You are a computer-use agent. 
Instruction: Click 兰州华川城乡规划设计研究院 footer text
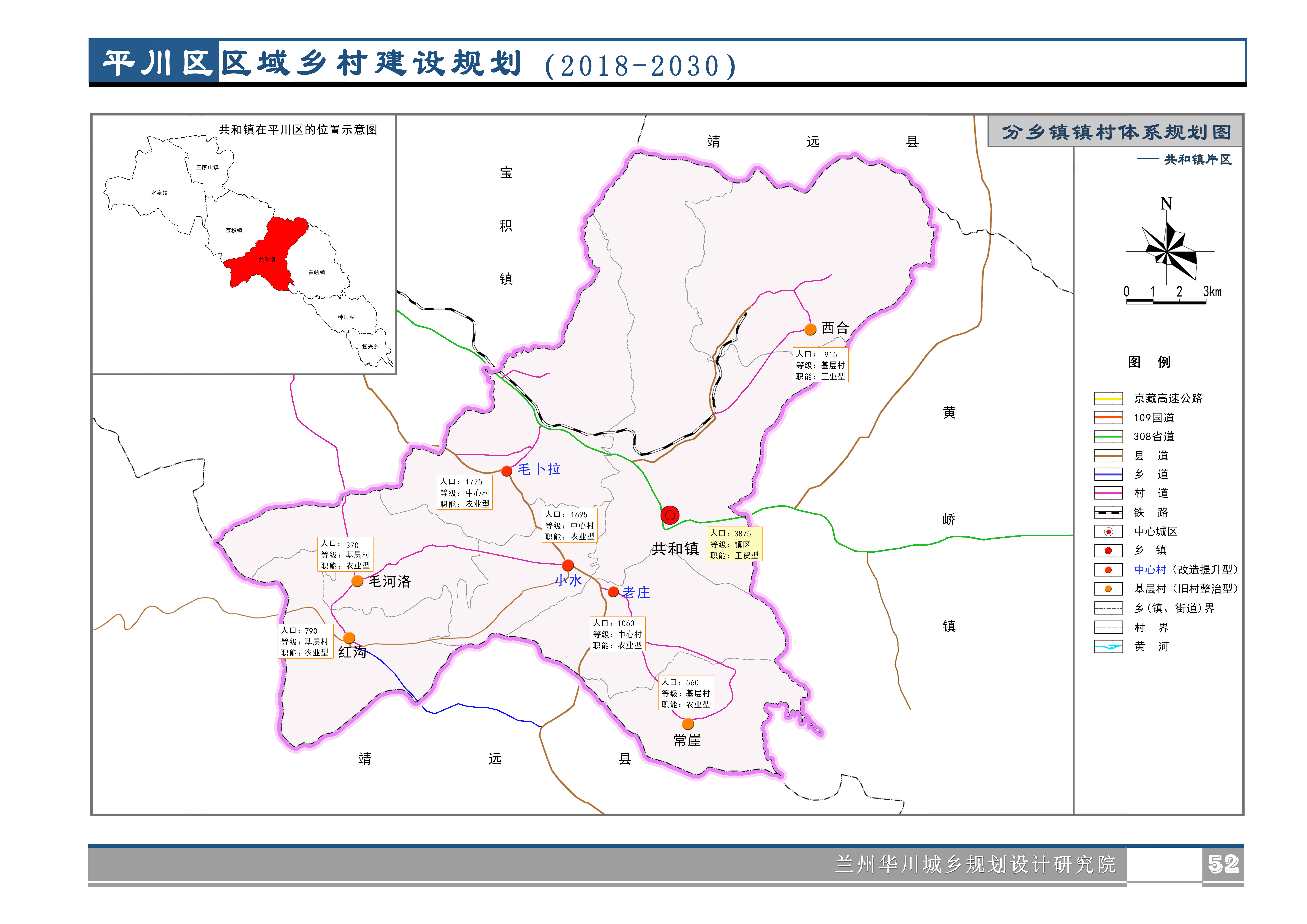(x=975, y=864)
